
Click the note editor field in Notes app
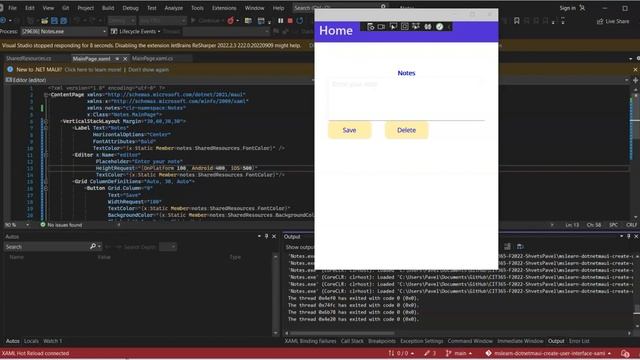click(407, 100)
